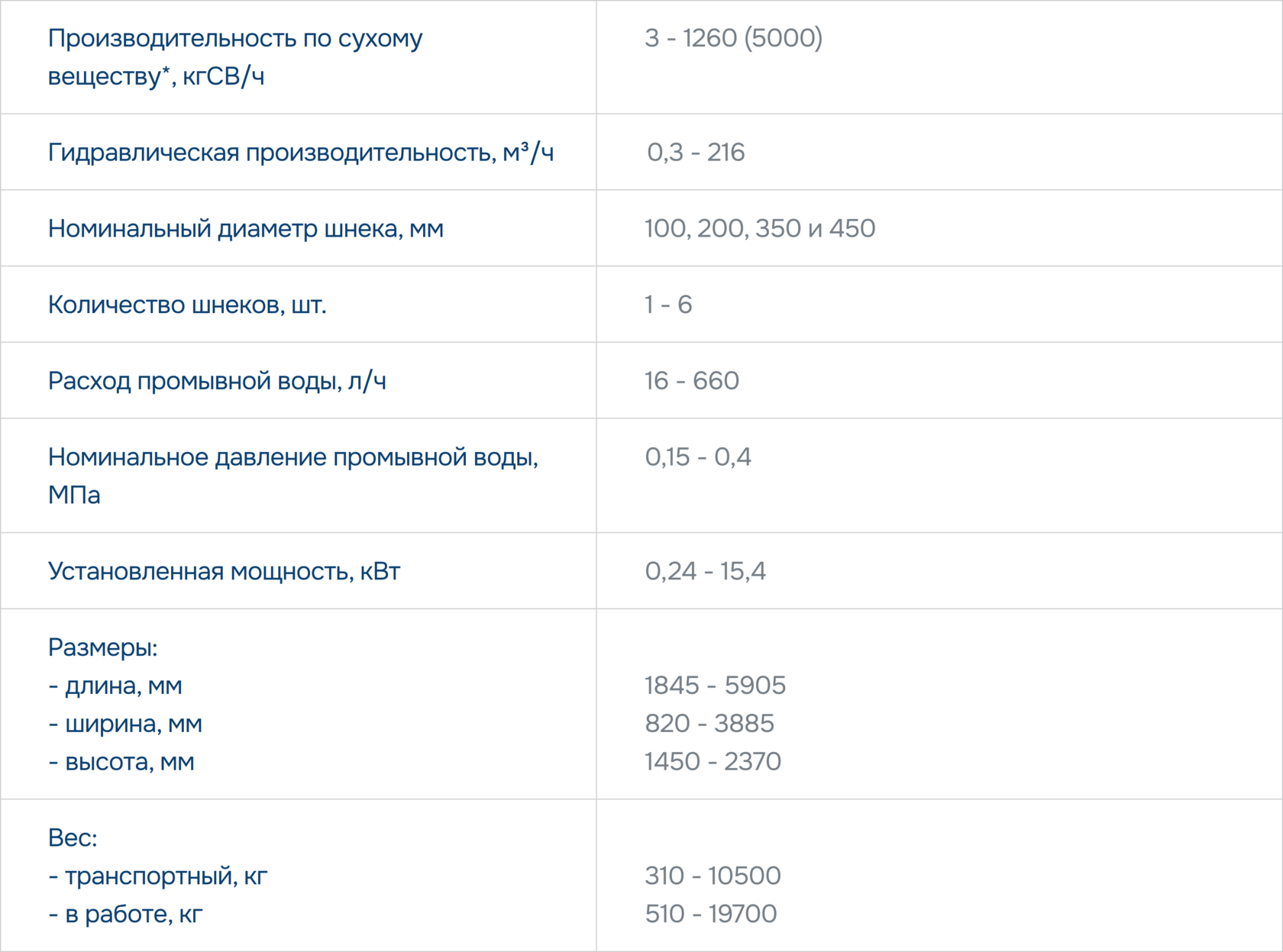Click the value '1 - 6'

coord(668,305)
